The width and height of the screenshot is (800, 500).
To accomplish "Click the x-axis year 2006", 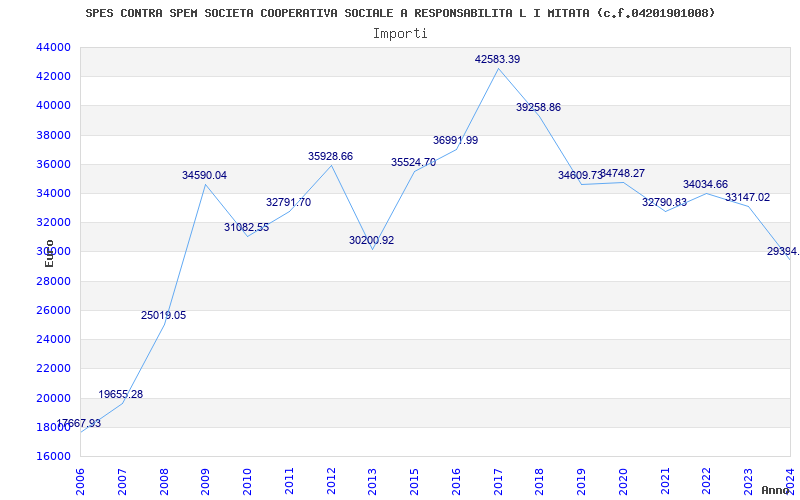I will (81, 482).
